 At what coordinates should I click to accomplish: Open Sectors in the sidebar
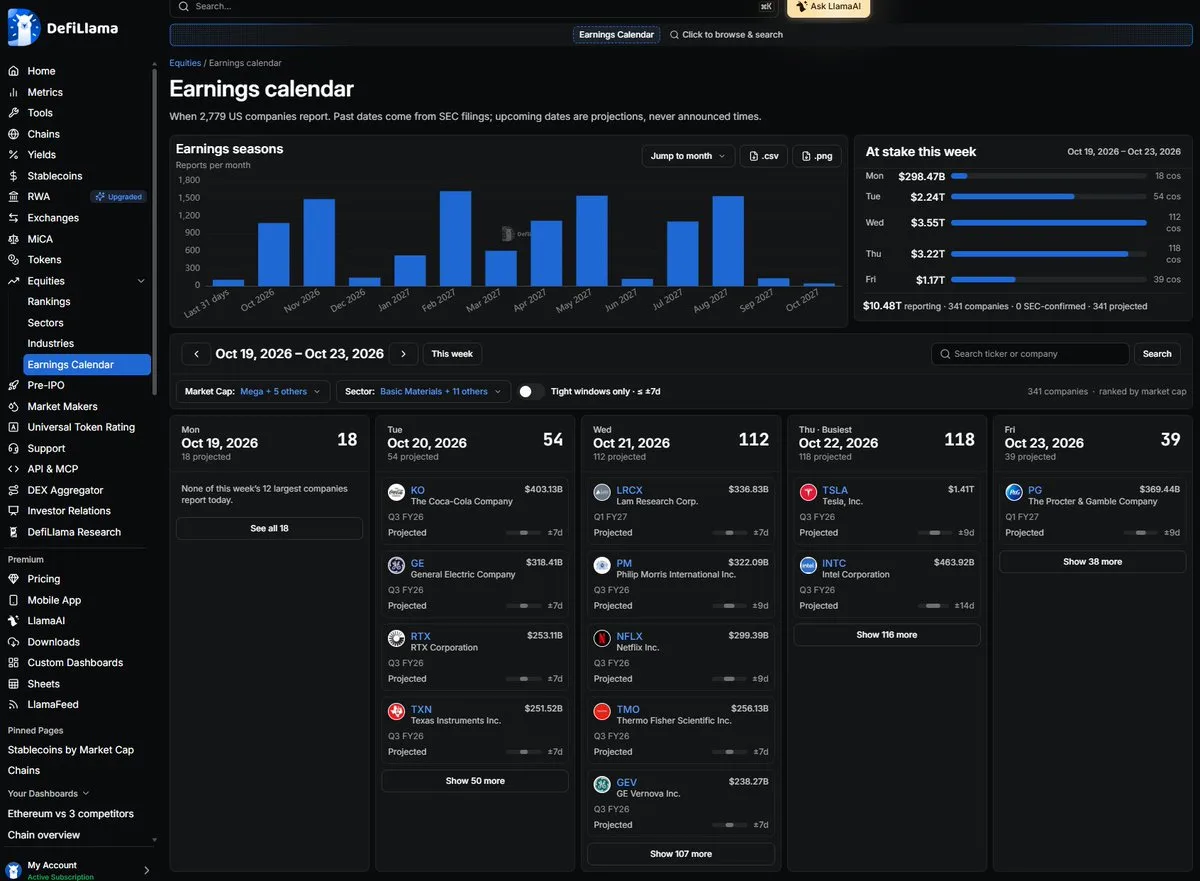(x=46, y=323)
